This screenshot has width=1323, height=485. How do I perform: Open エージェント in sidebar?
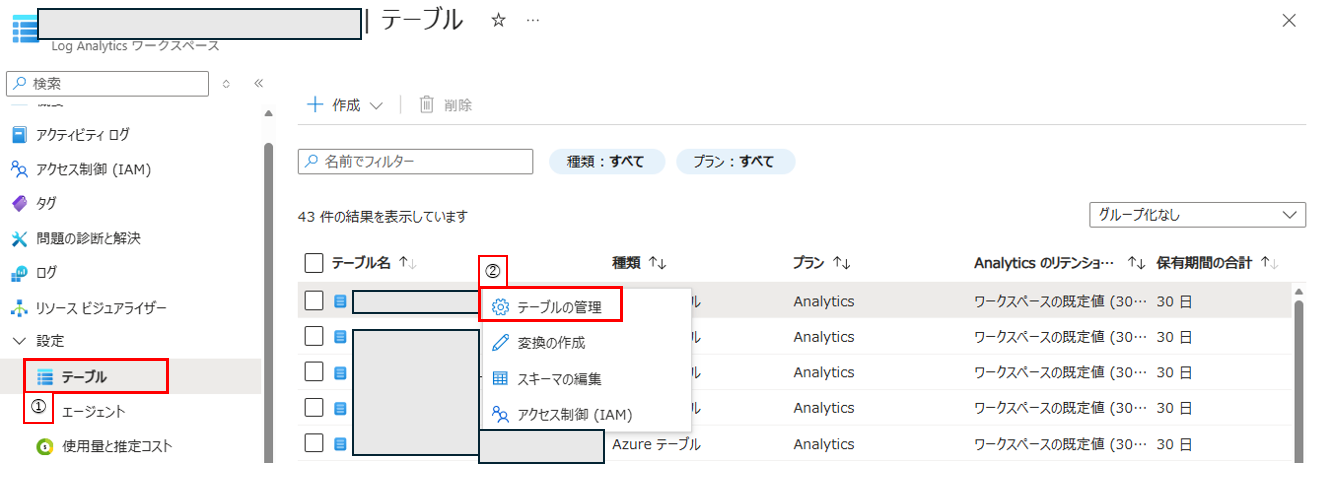point(93,411)
